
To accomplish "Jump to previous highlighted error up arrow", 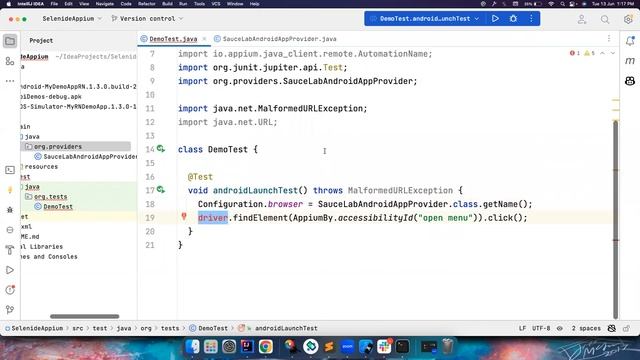I will pos(602,53).
